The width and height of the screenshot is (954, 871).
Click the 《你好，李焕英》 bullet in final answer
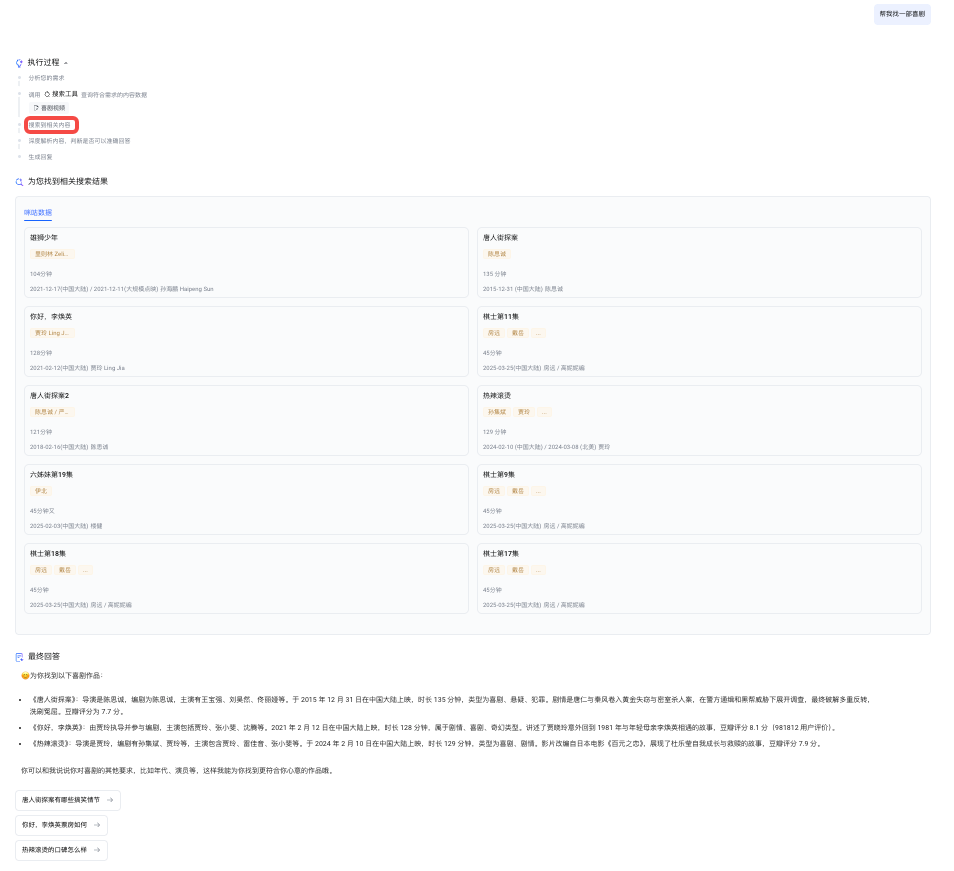pos(435,727)
